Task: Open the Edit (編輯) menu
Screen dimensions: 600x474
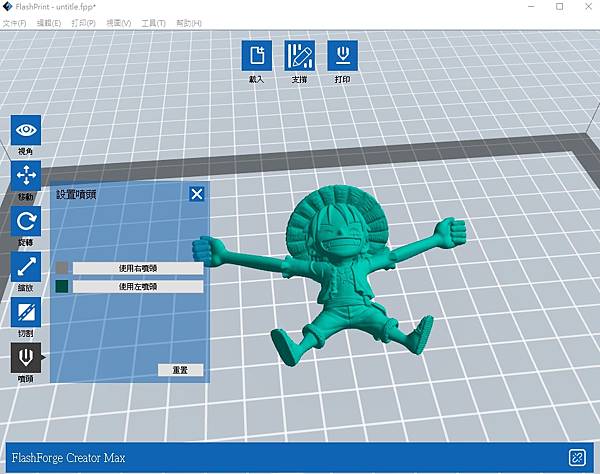Action: pyautogui.click(x=50, y=23)
